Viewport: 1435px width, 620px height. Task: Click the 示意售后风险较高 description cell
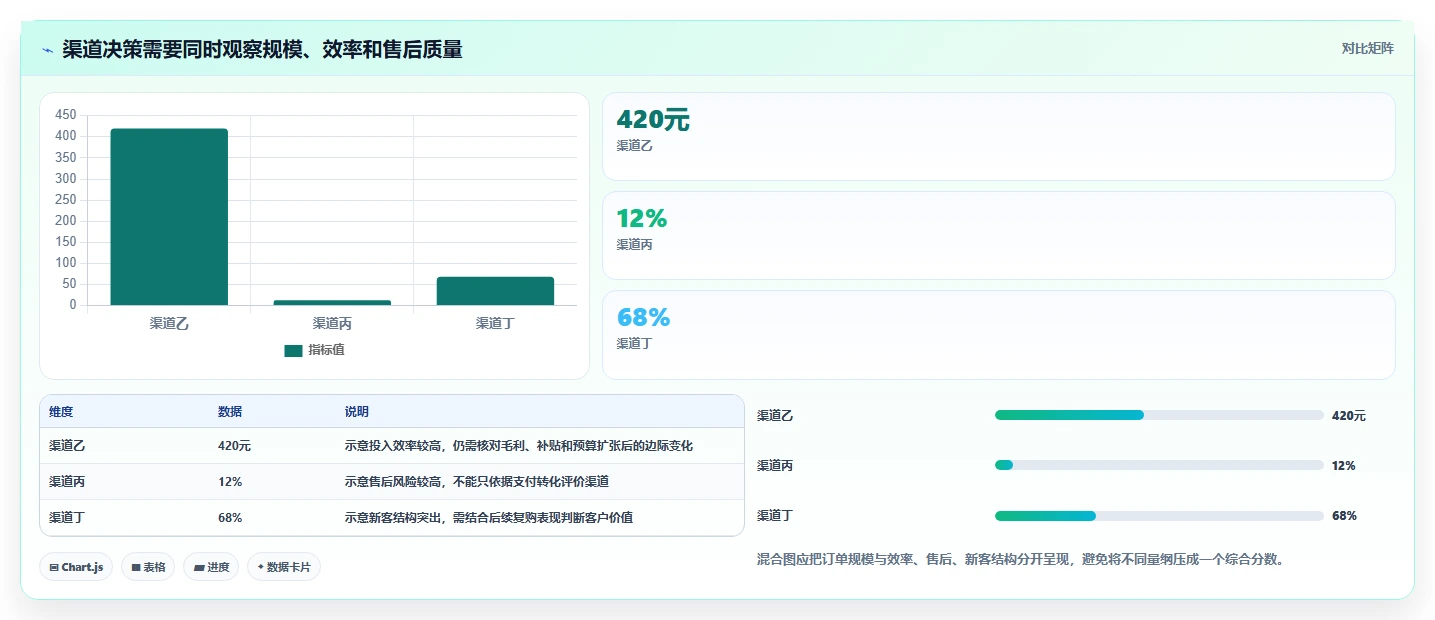pos(477,482)
